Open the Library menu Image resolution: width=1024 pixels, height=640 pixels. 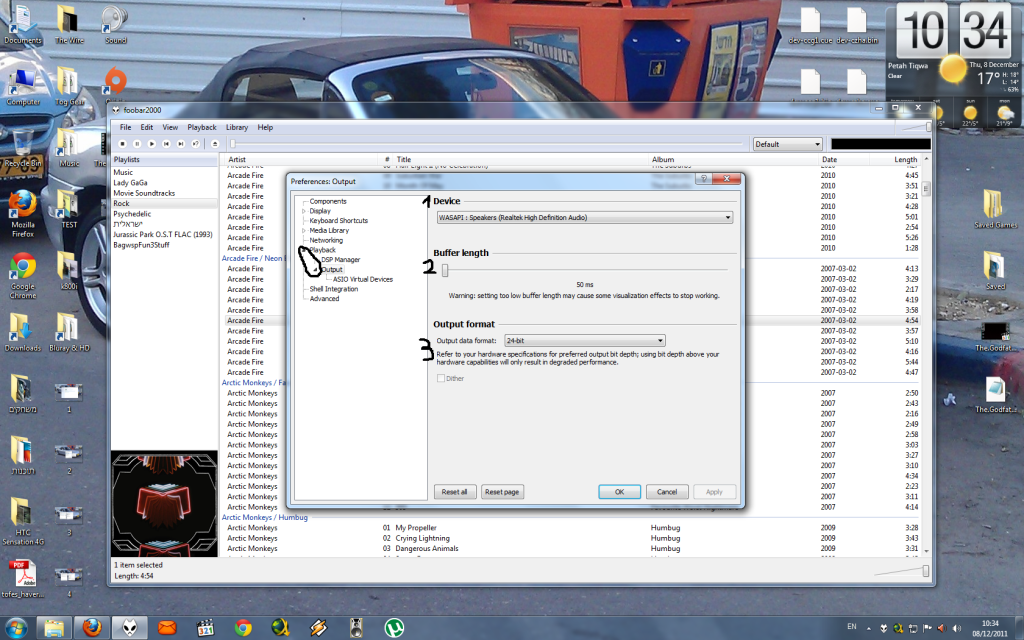click(x=237, y=127)
